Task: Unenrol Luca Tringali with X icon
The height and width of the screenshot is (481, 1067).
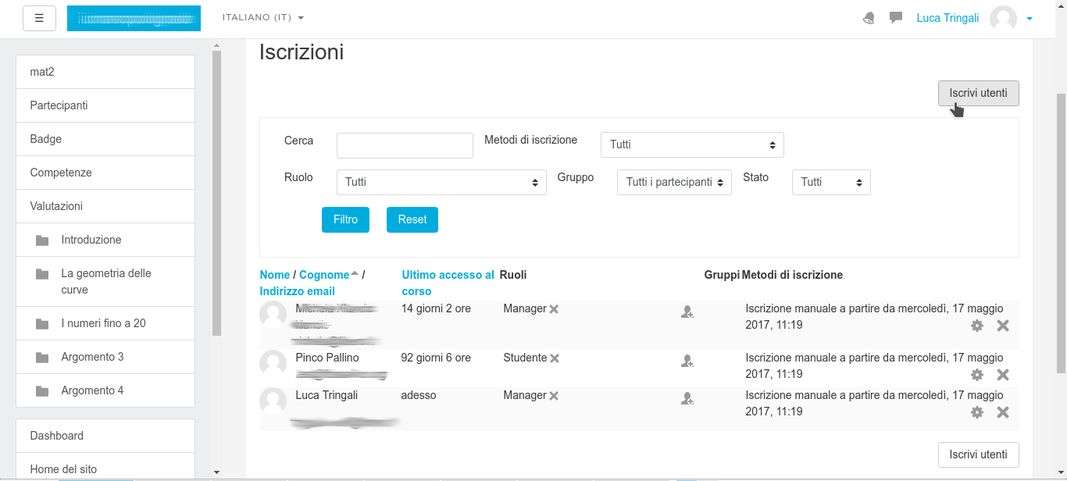Action: [x=1002, y=412]
